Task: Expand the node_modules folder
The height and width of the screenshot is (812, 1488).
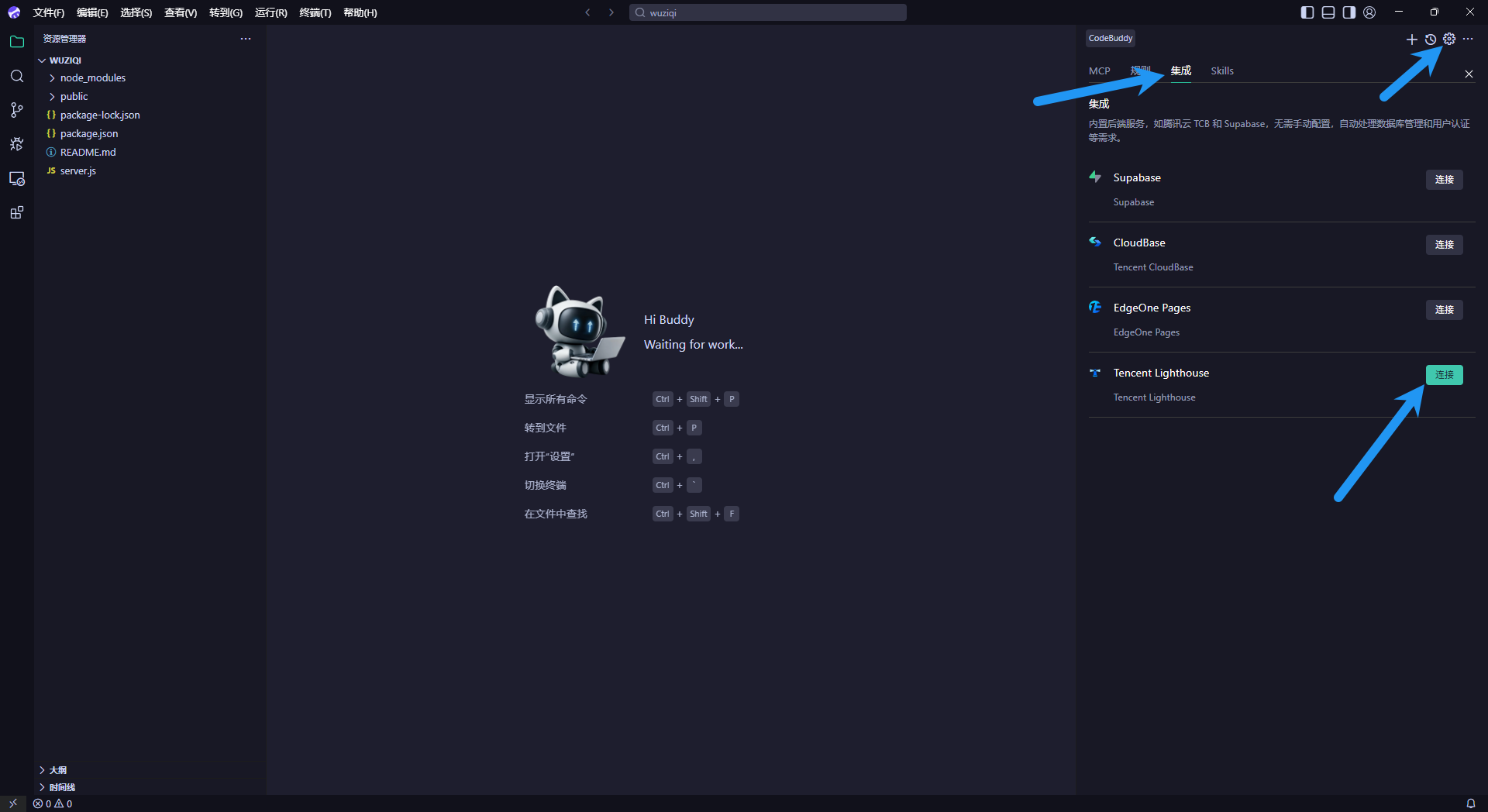Action: click(x=92, y=77)
